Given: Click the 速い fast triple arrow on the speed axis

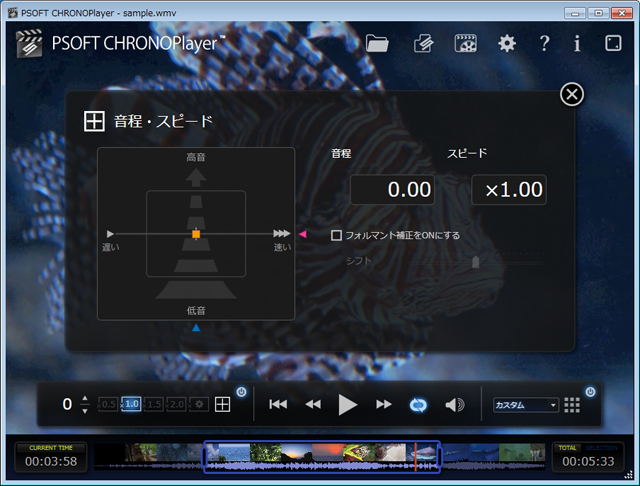Looking at the screenshot, I should (282, 233).
